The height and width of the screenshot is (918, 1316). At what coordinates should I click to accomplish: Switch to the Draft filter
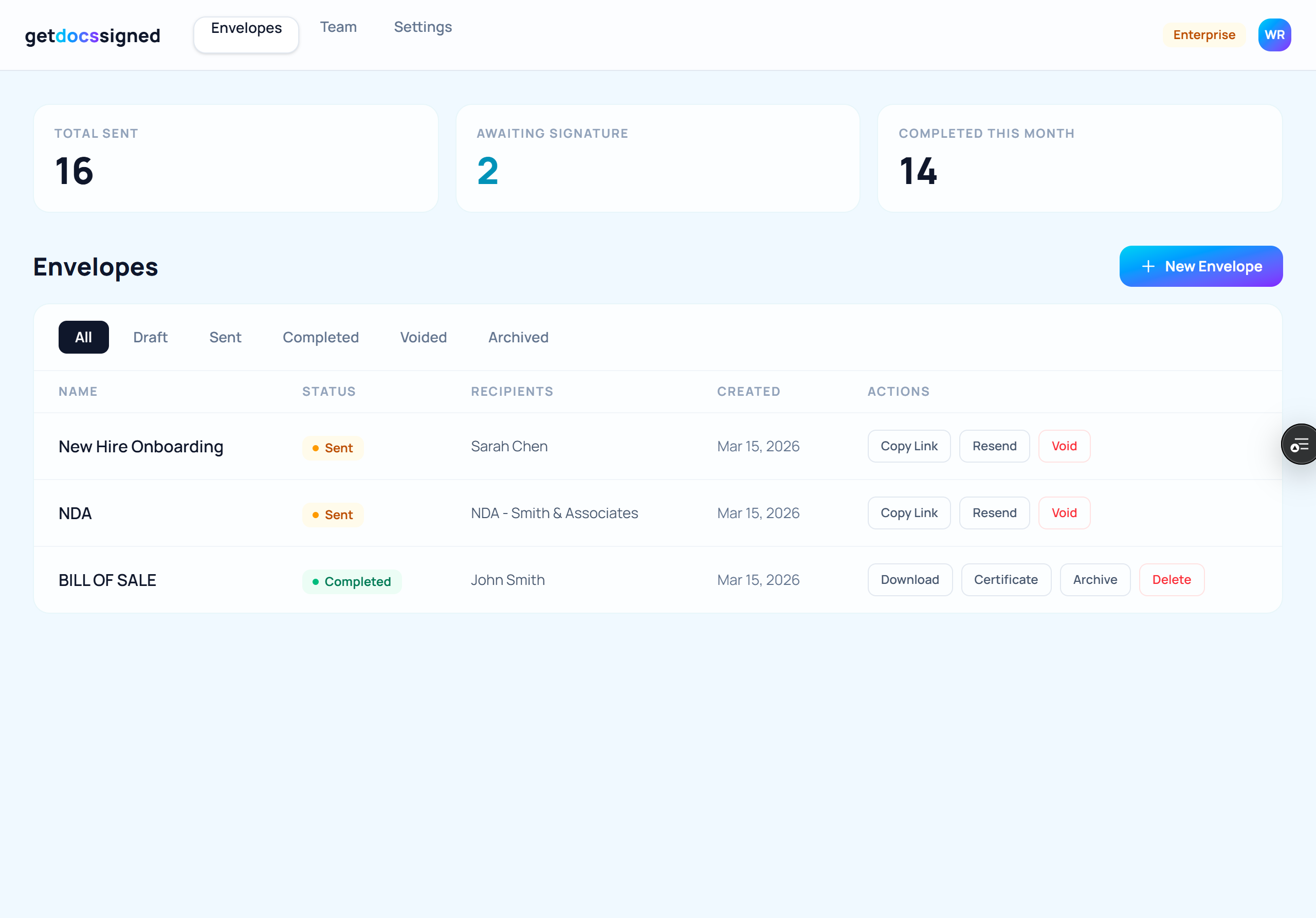(150, 337)
